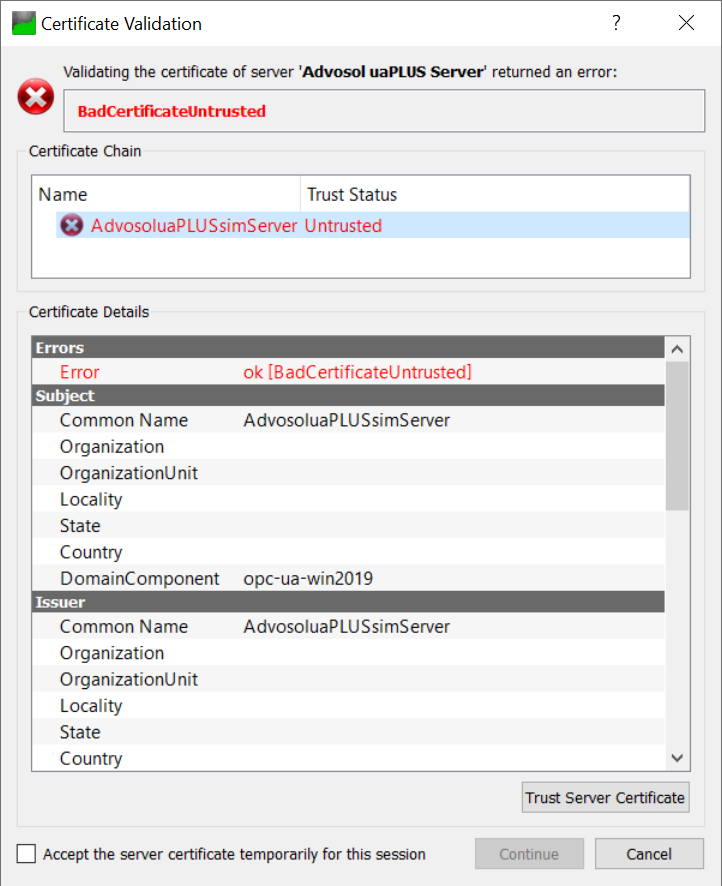Click the green application icon in title bar
The image size is (722, 886).
tap(24, 23)
